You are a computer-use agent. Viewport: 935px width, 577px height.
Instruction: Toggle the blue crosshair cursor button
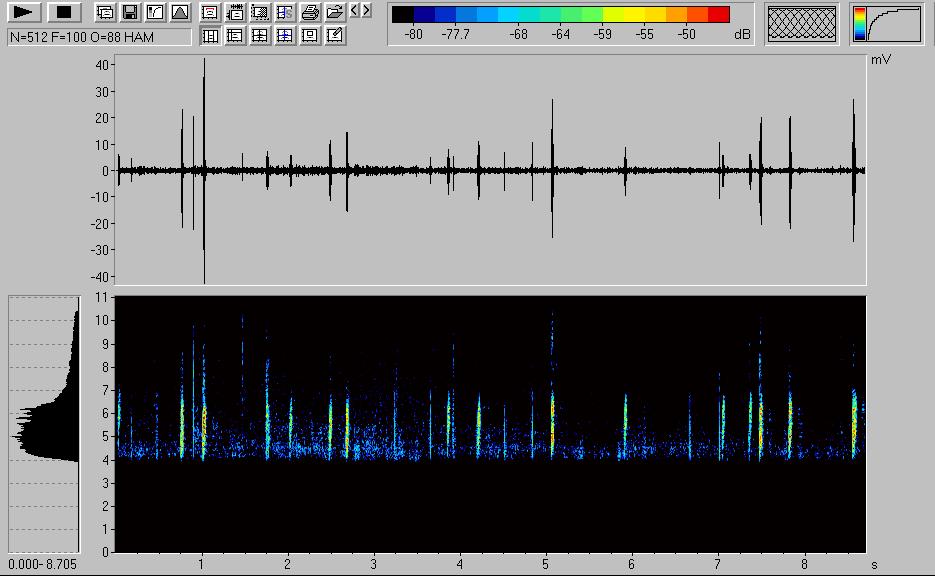coord(285,36)
